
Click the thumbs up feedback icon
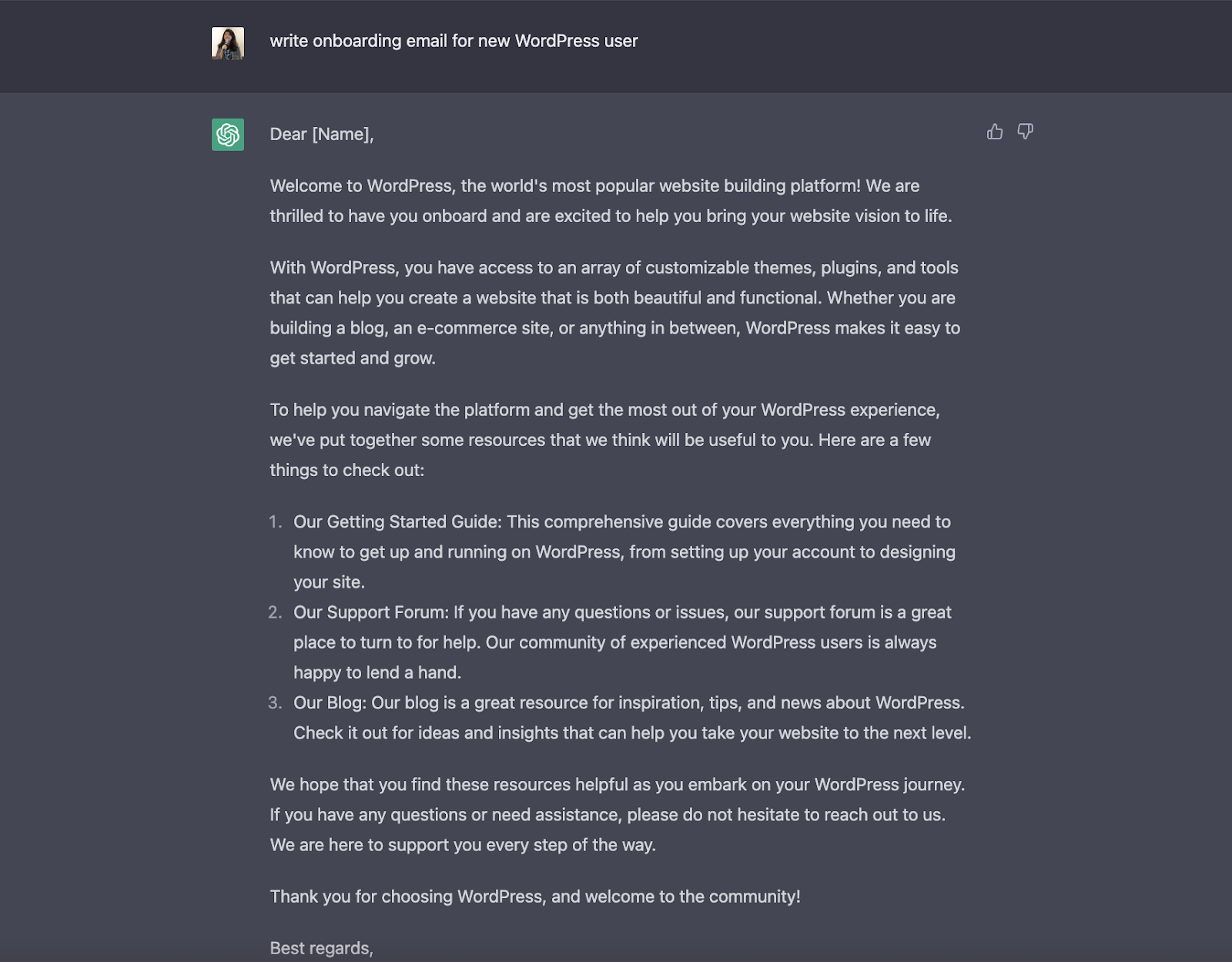click(x=995, y=132)
